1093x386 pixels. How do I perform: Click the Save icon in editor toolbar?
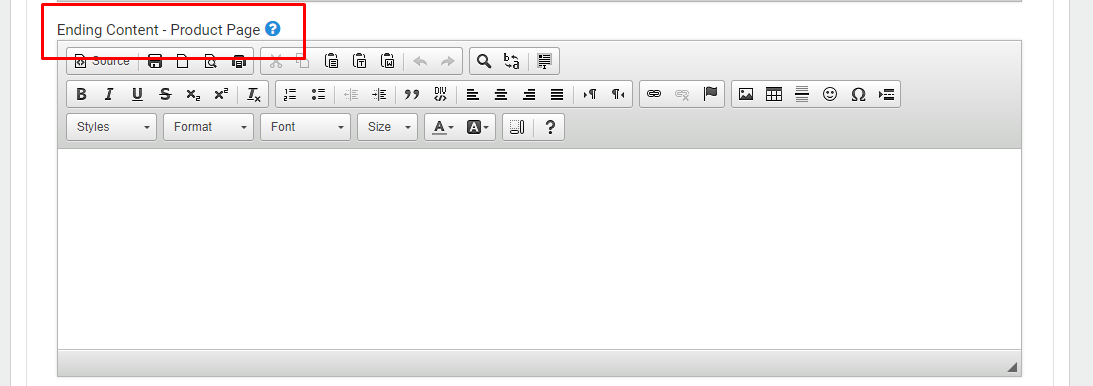click(155, 61)
